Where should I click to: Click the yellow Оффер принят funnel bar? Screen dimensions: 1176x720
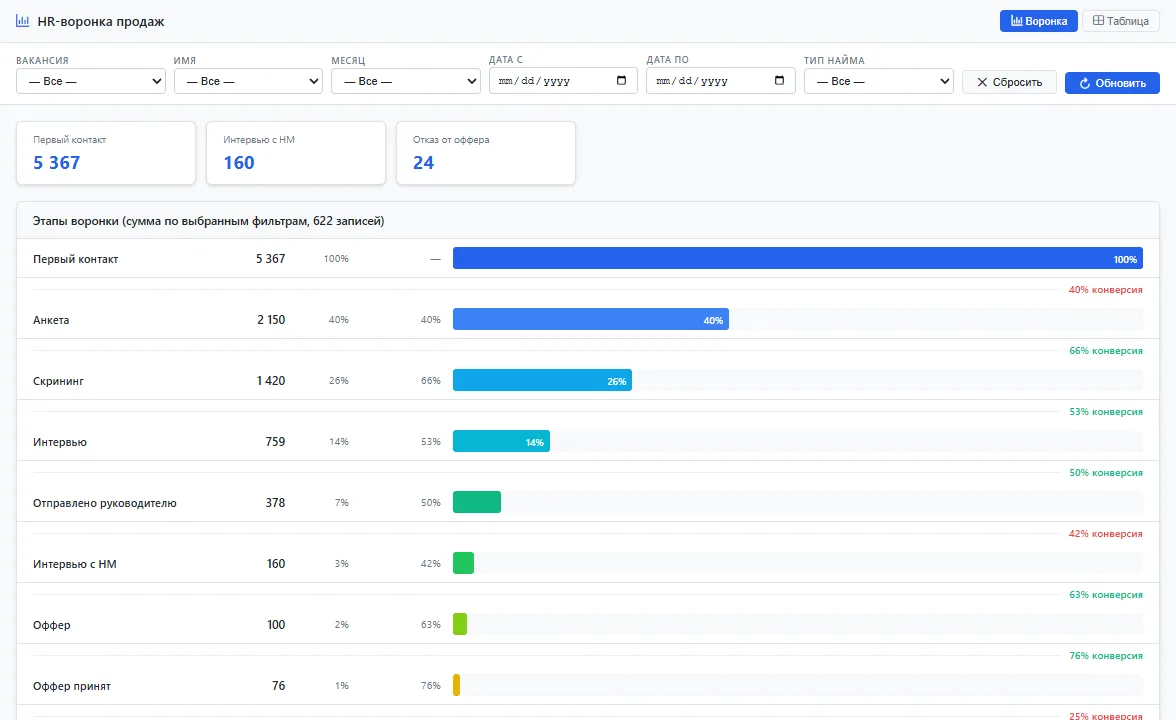pyautogui.click(x=457, y=686)
